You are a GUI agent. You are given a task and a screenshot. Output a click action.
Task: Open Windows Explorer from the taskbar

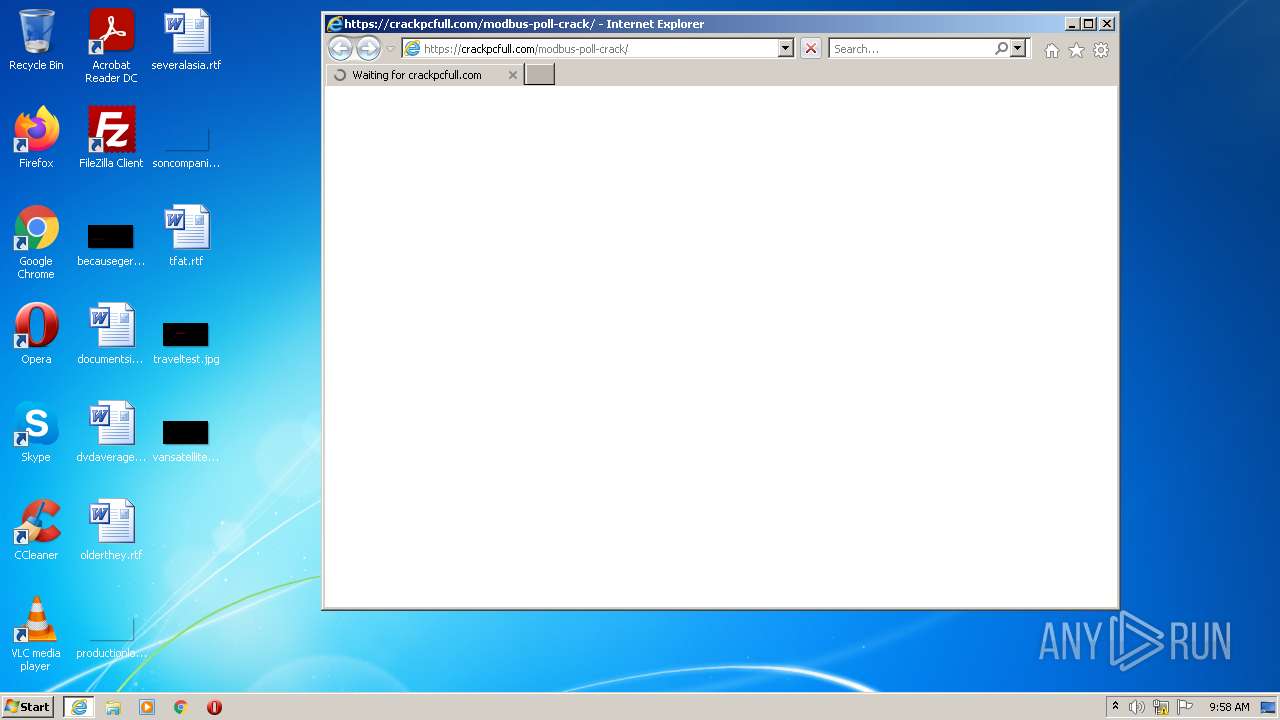[x=113, y=707]
